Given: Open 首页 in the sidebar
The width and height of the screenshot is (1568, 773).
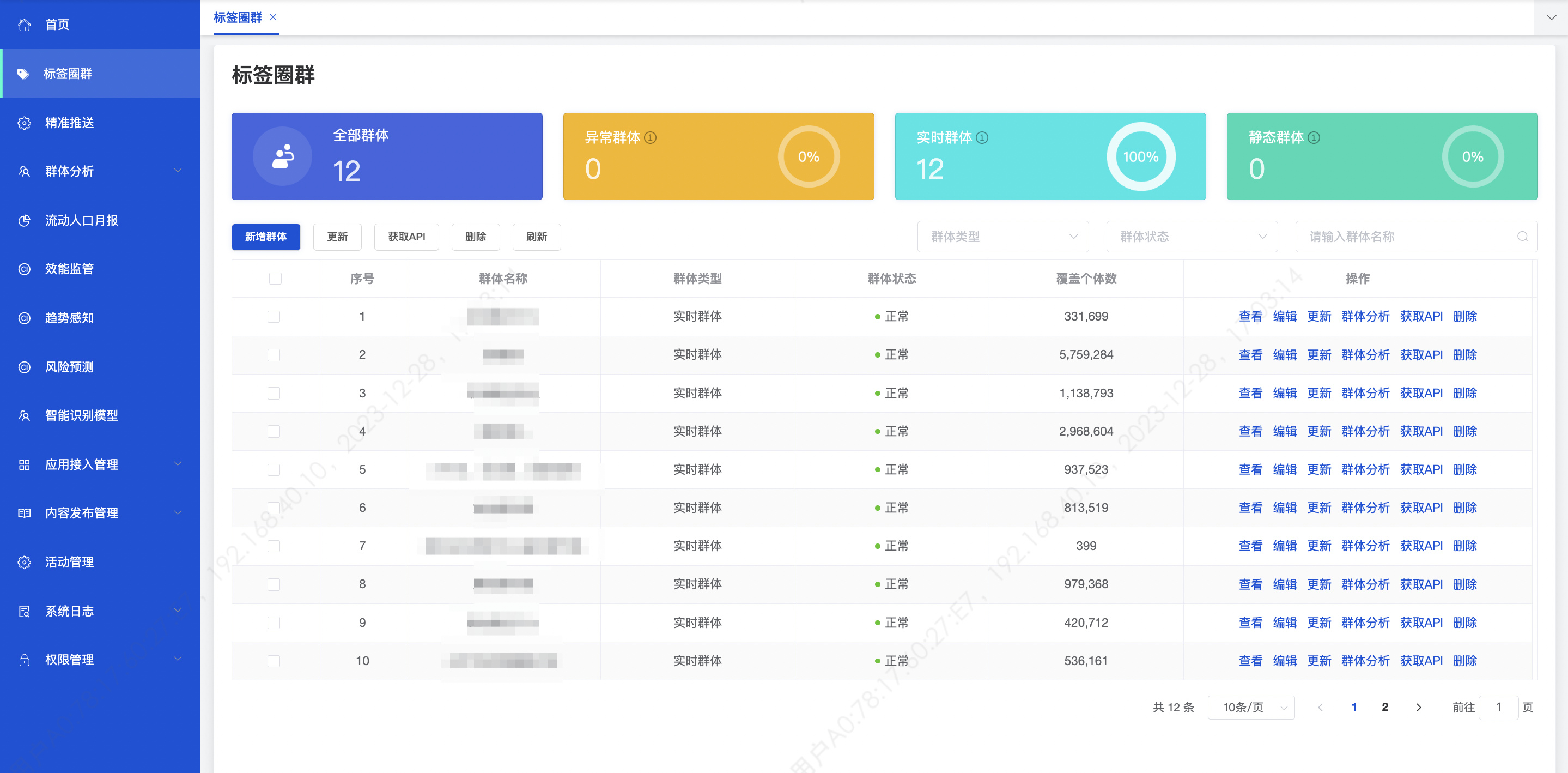Looking at the screenshot, I should [x=100, y=25].
